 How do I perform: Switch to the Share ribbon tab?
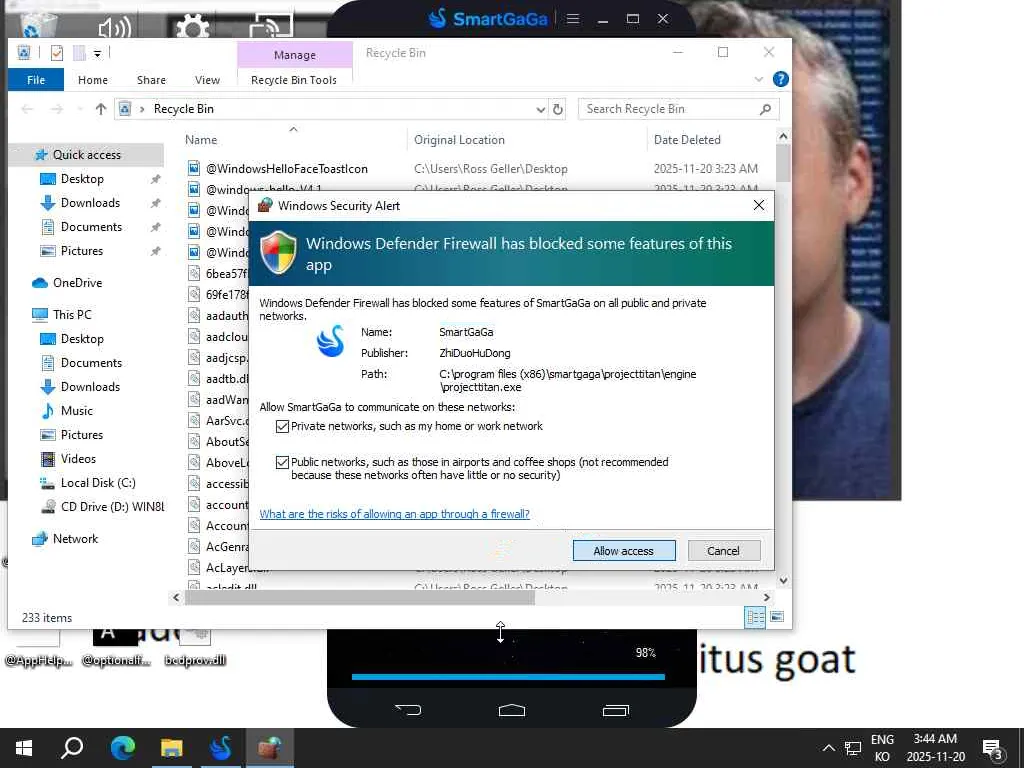pyautogui.click(x=152, y=80)
